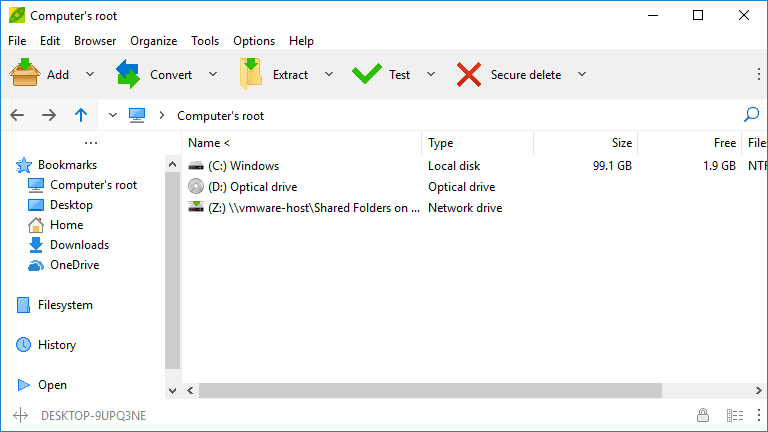The width and height of the screenshot is (768, 432).
Task: Select Downloads in the Bookmarks sidebar
Action: [x=79, y=245]
